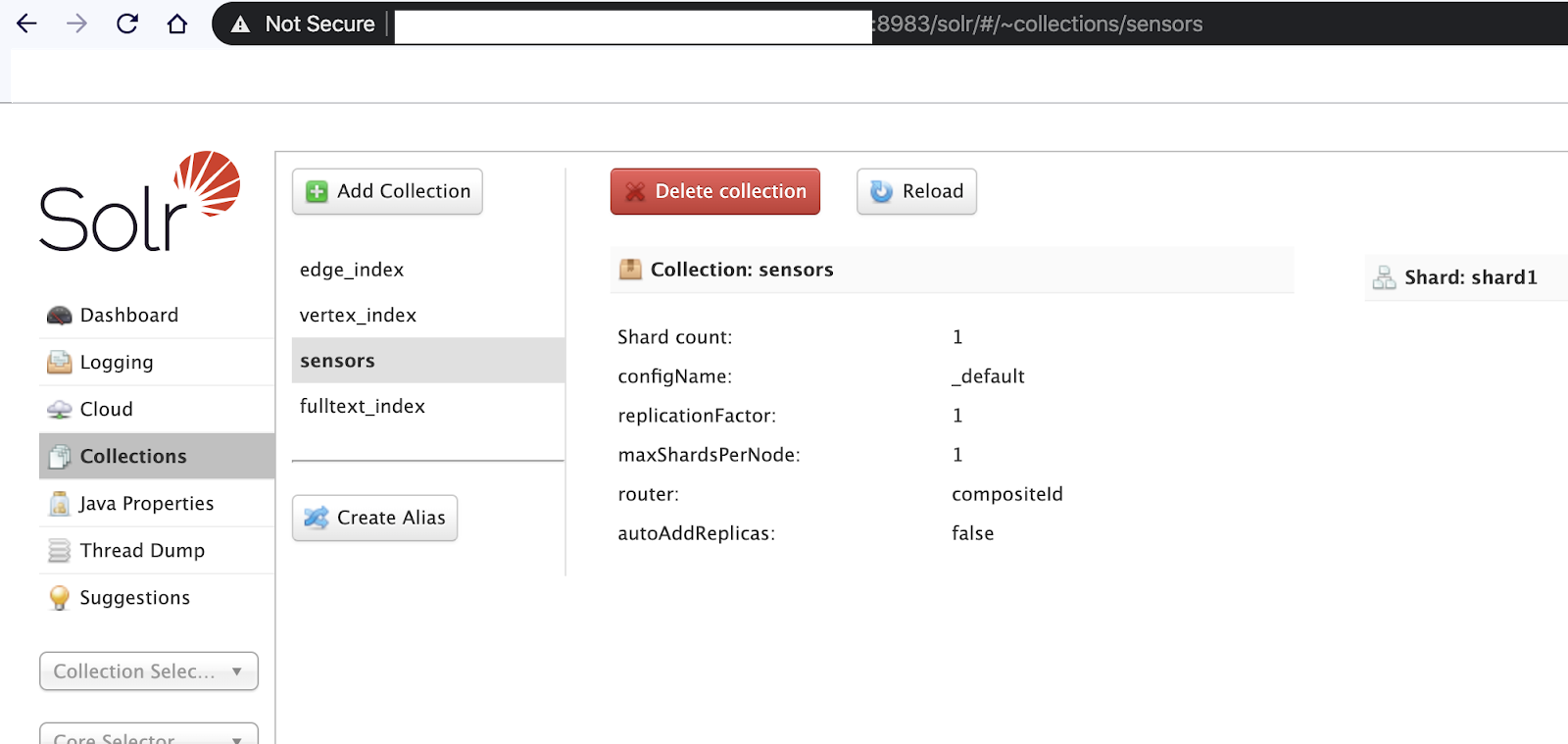Open the browser home page icon
The image size is (1568, 744).
(x=177, y=24)
